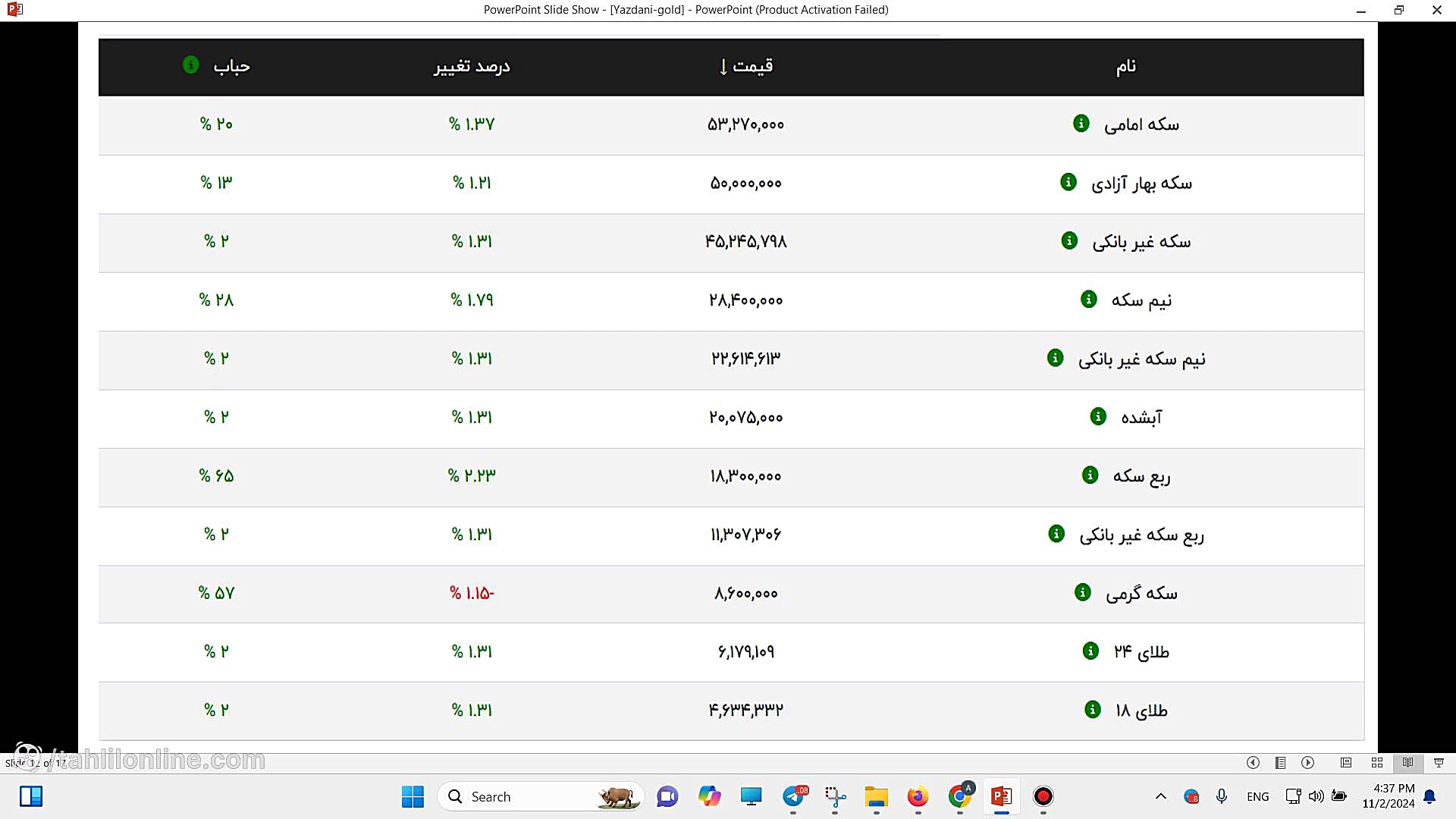Go to previous slide using status bar arrow

[1253, 763]
